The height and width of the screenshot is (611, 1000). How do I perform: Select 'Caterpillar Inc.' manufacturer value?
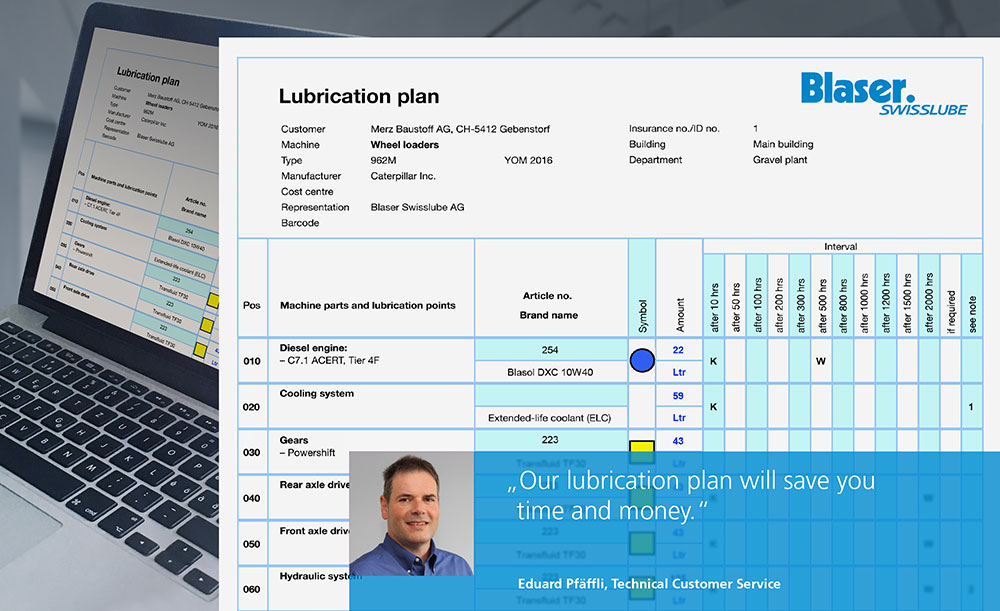pos(403,176)
